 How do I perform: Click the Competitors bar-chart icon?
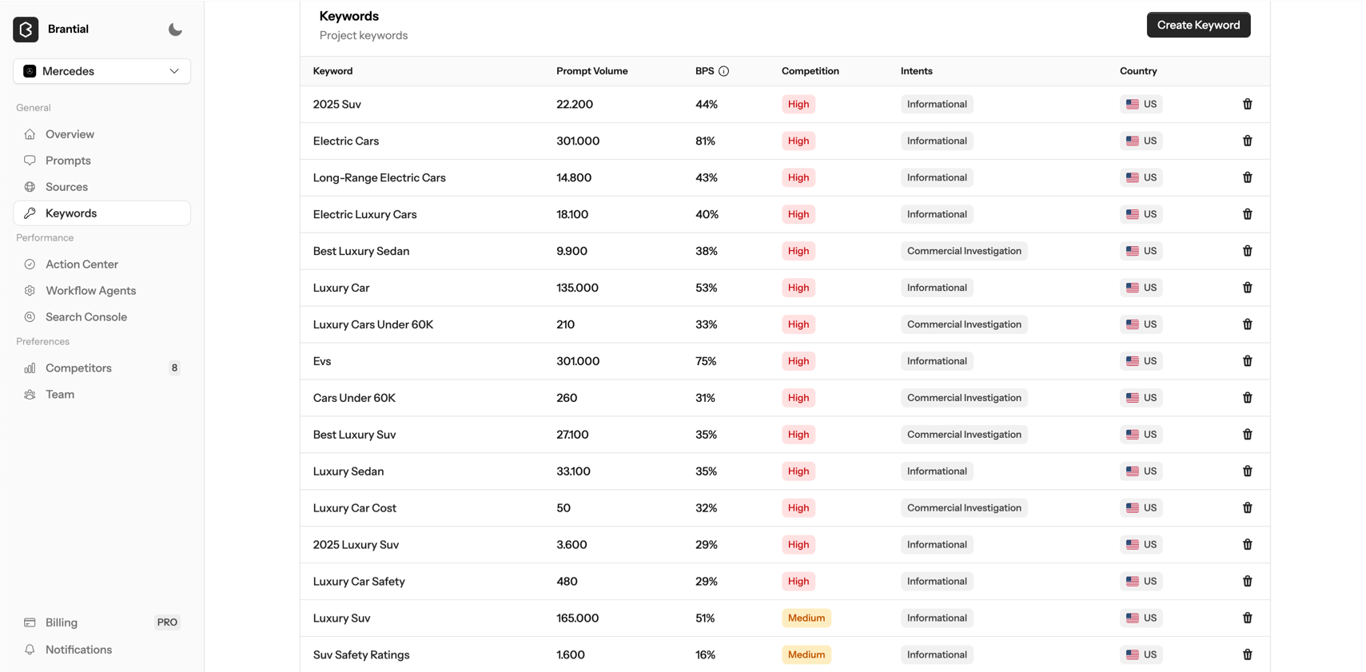click(31, 367)
